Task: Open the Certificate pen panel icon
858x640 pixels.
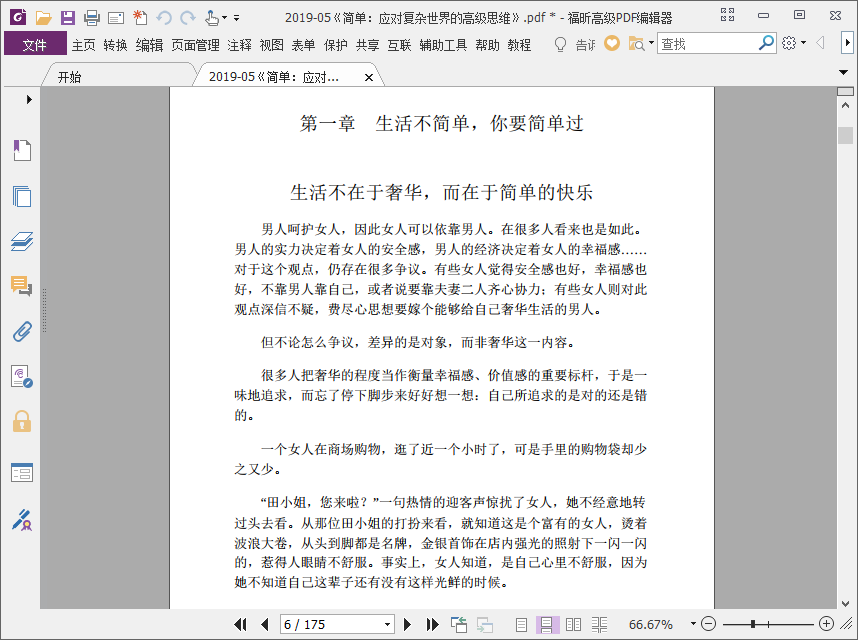Action: click(x=22, y=520)
